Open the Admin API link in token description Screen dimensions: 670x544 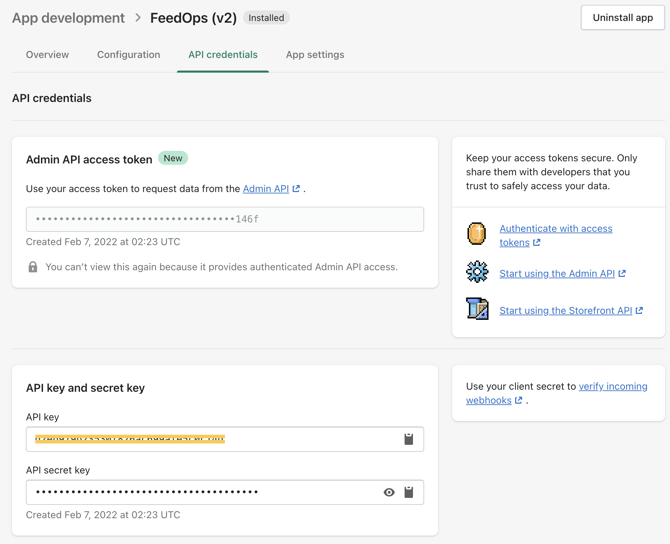point(266,188)
